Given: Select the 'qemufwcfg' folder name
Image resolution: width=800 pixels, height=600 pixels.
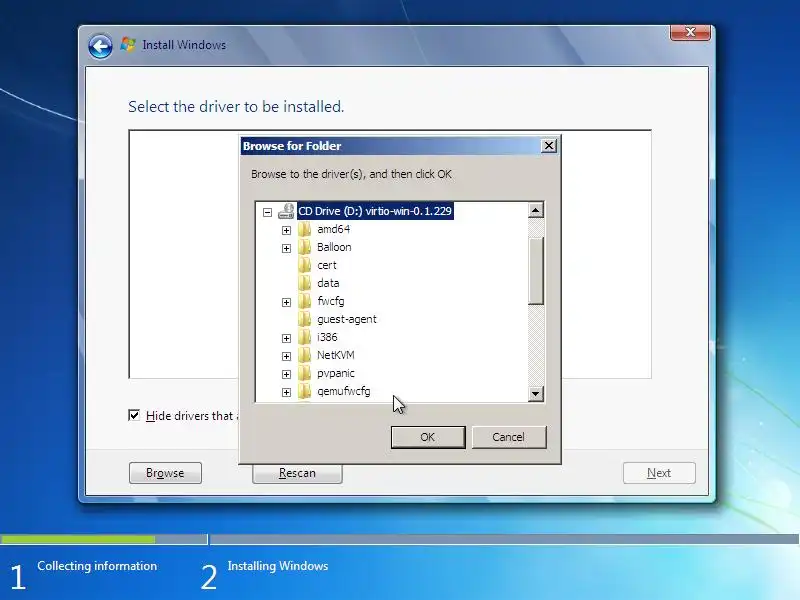Looking at the screenshot, I should 344,391.
